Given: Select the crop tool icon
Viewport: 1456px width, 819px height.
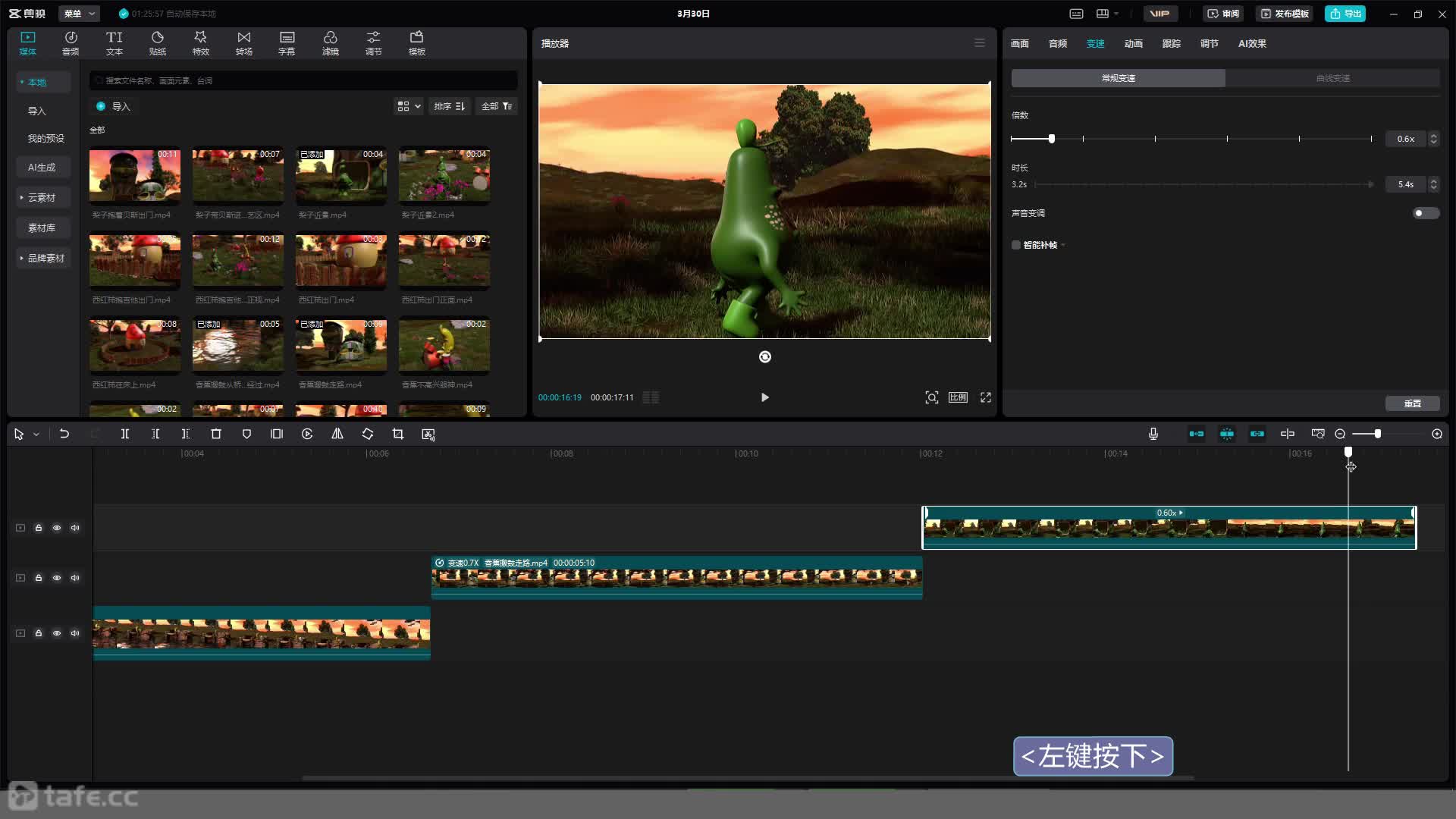Looking at the screenshot, I should pos(398,434).
